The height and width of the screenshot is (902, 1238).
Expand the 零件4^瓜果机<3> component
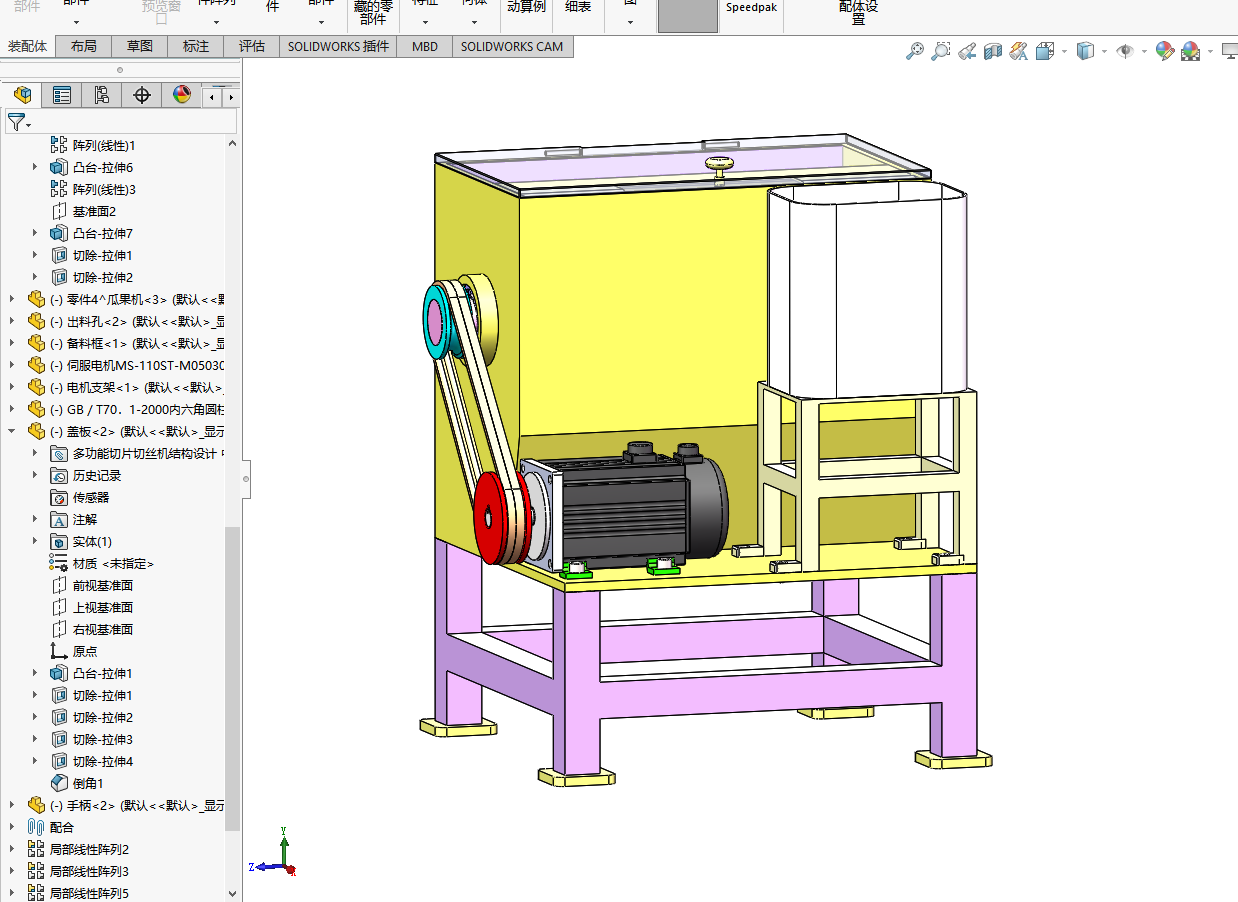pos(12,299)
